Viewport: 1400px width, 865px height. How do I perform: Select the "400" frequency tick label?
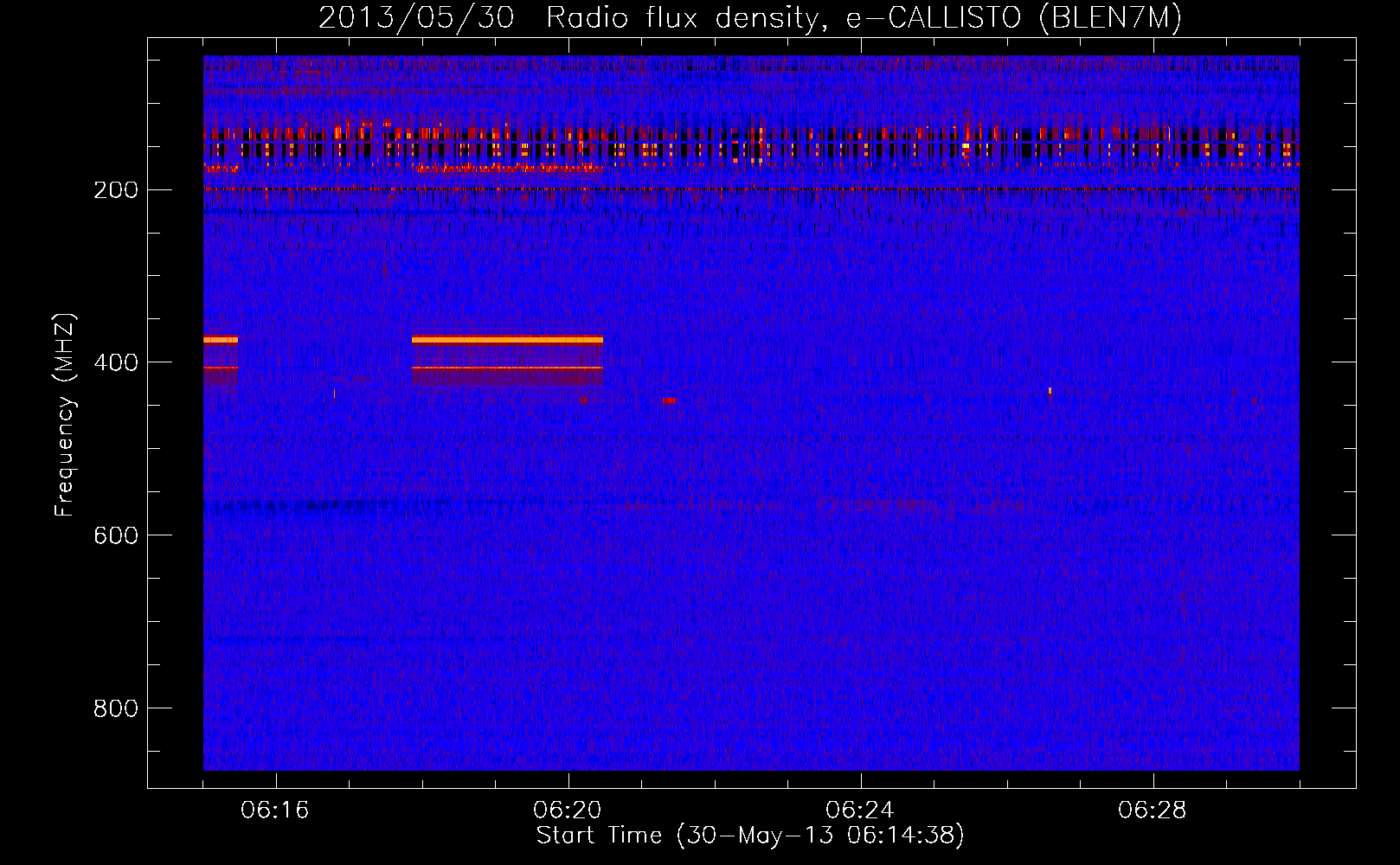point(115,363)
